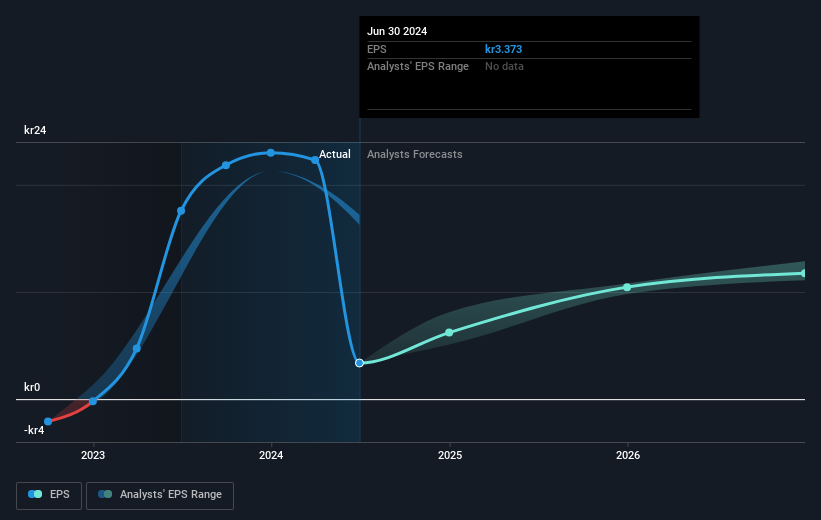Click the kr24 y-axis label
The image size is (821, 520).
(x=35, y=130)
